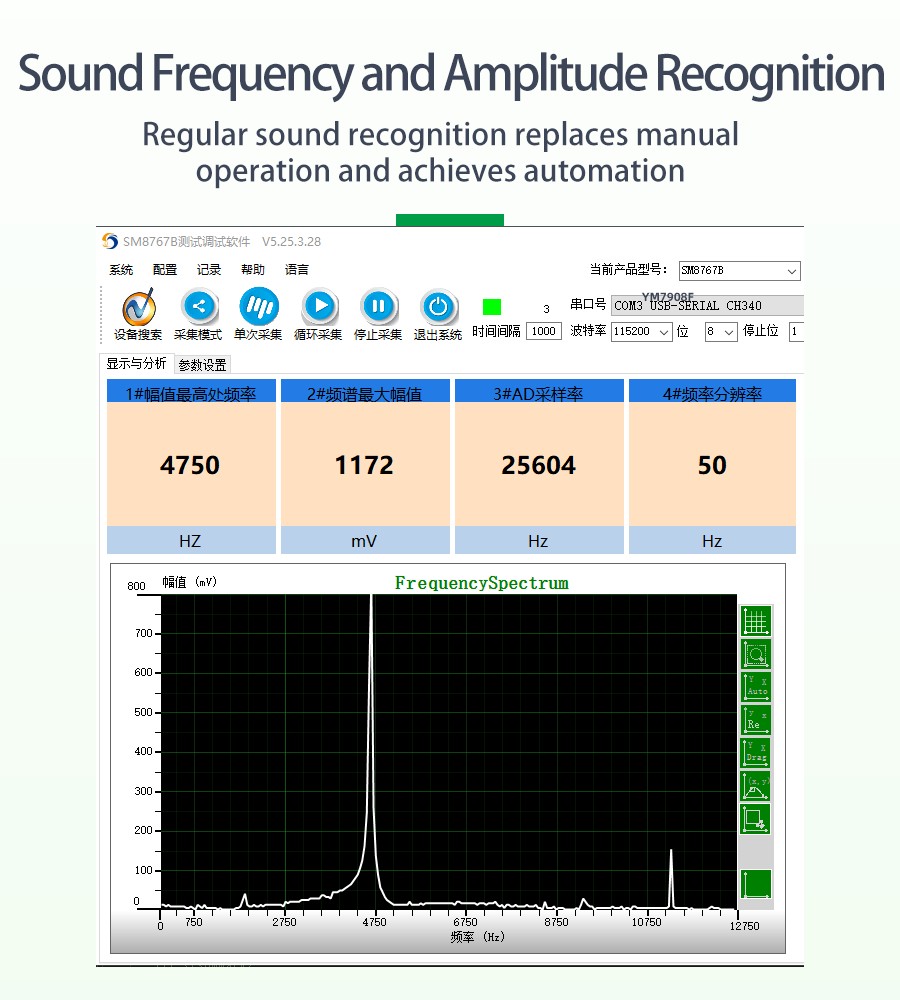
Task: Activate the Drag axis tool
Action: (x=756, y=753)
